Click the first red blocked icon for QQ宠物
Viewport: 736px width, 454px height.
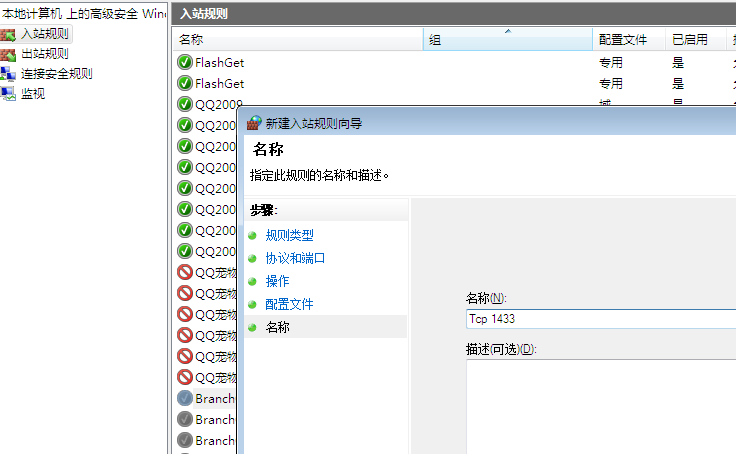[185, 272]
